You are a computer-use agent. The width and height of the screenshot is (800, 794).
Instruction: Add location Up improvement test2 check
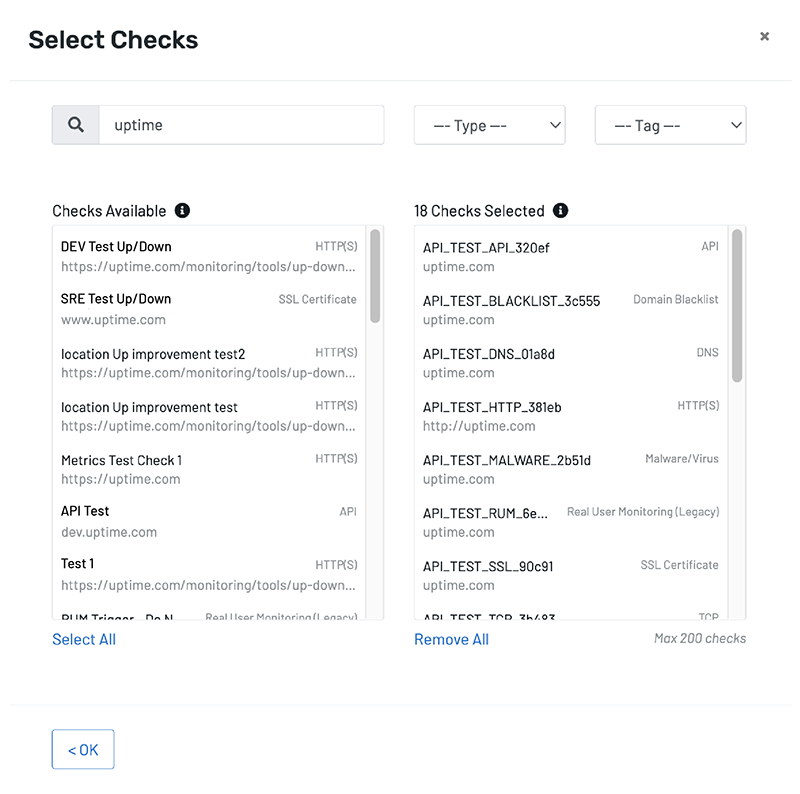click(x=209, y=363)
